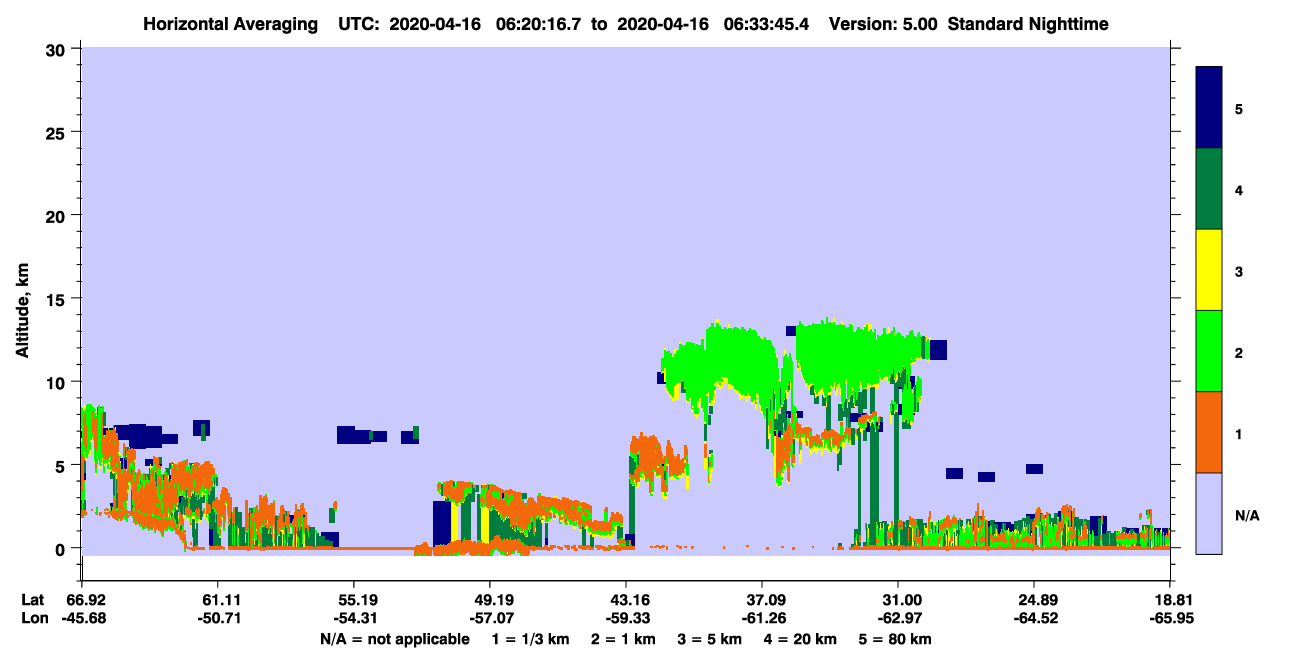Screen dimensions: 1300x667
Task: Click the y-axis tick label 25
Action: click(x=58, y=132)
